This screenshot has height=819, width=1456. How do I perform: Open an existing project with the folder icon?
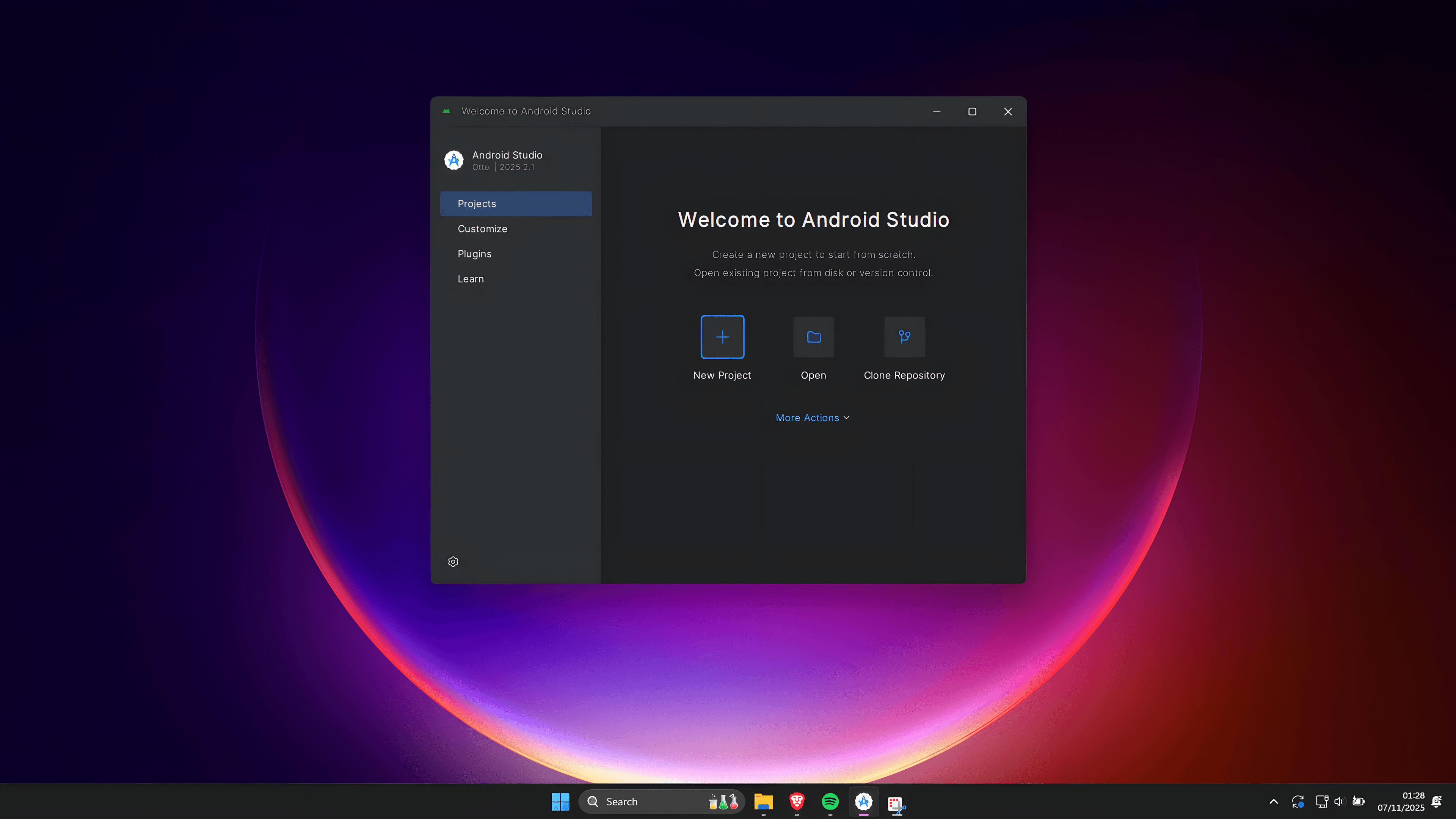(x=813, y=337)
